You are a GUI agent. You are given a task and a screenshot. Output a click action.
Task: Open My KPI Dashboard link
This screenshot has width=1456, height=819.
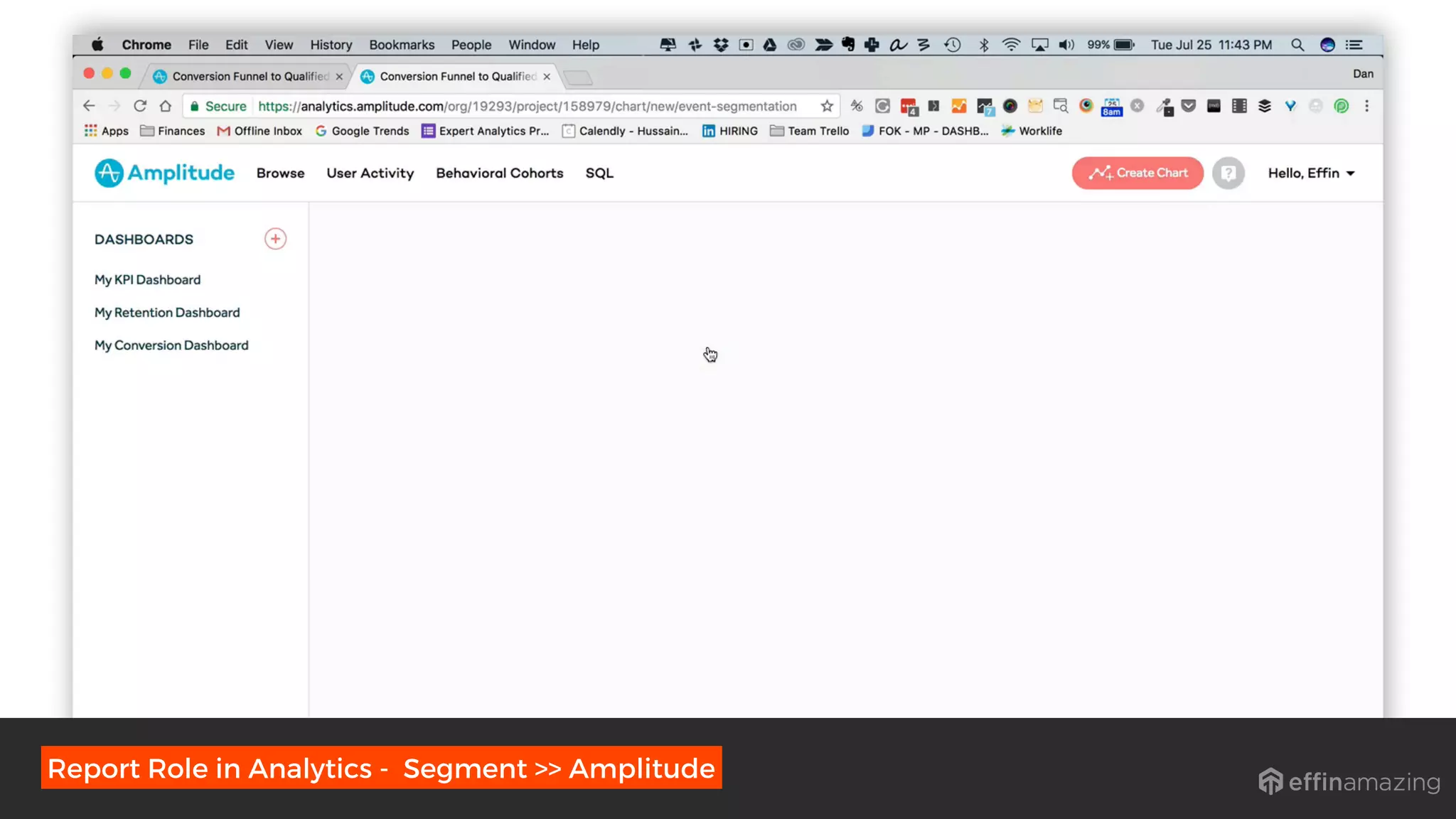[147, 279]
